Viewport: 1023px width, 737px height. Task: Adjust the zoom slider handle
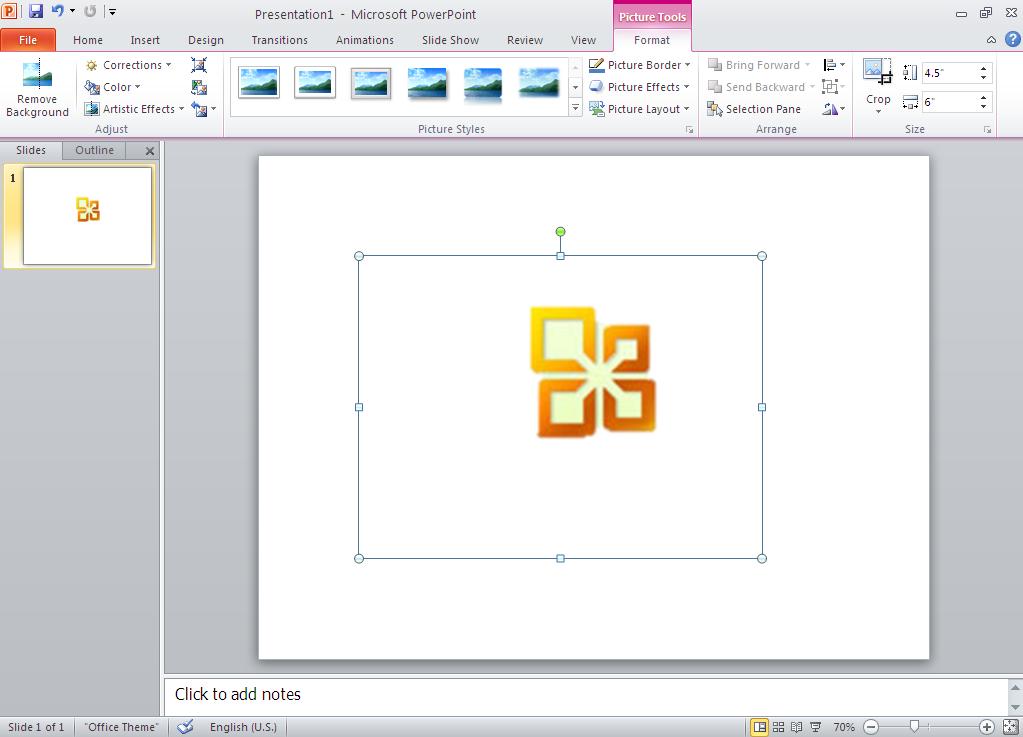(914, 727)
